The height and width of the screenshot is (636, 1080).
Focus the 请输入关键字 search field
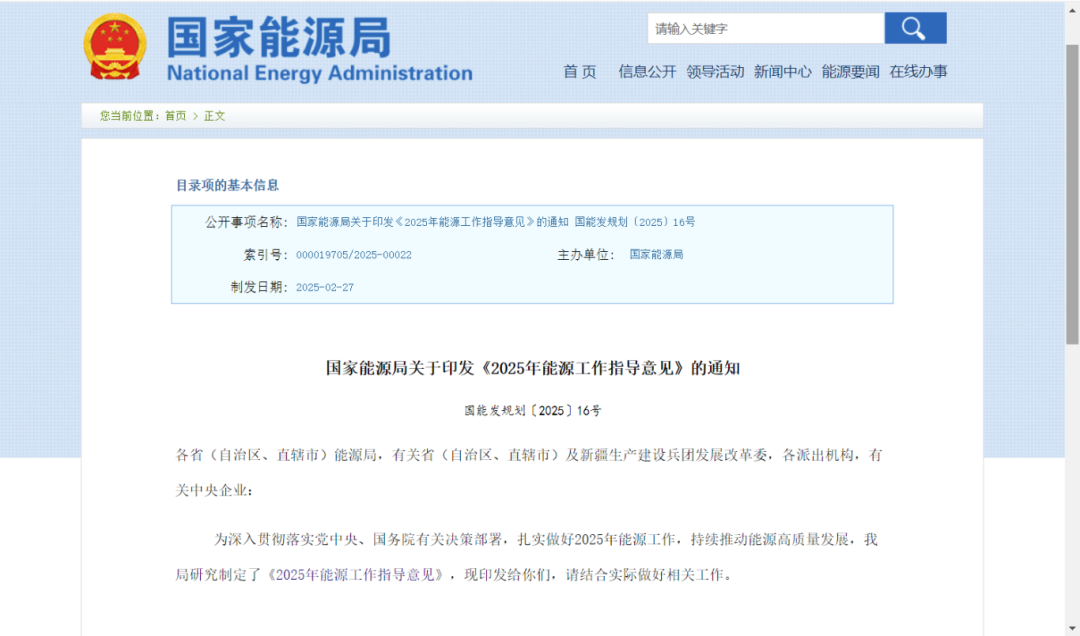765,29
